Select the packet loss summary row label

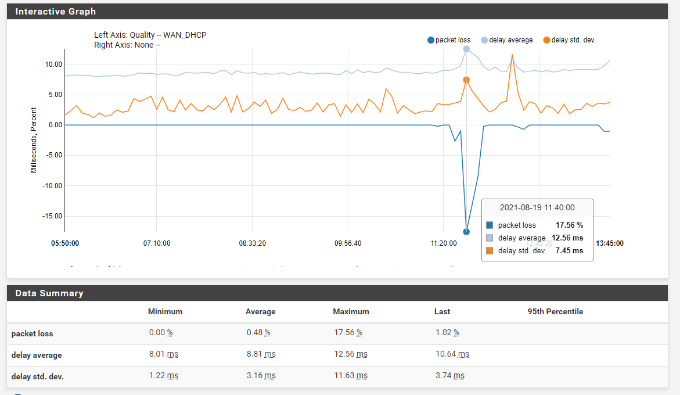[32, 333]
